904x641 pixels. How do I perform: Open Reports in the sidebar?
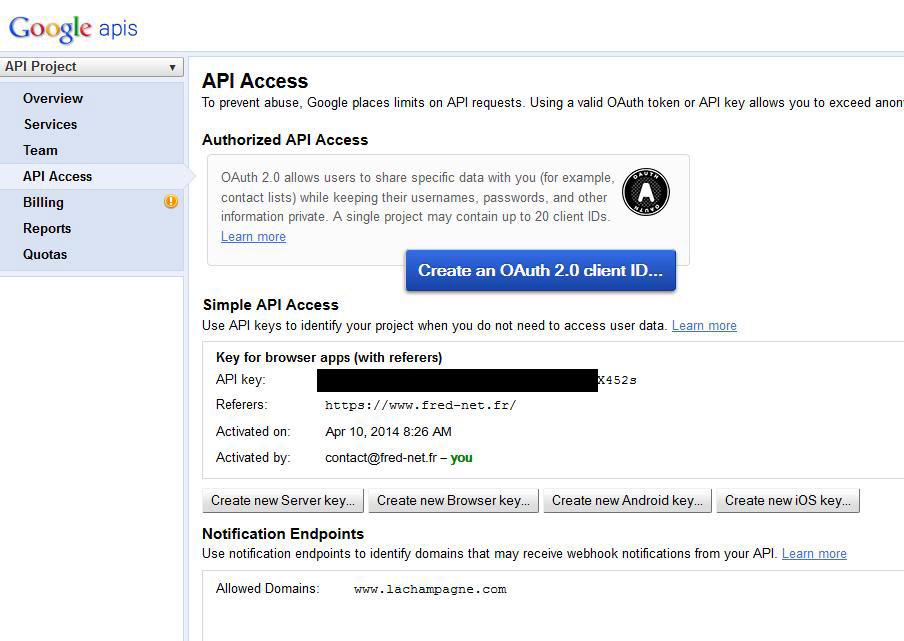[x=47, y=228]
